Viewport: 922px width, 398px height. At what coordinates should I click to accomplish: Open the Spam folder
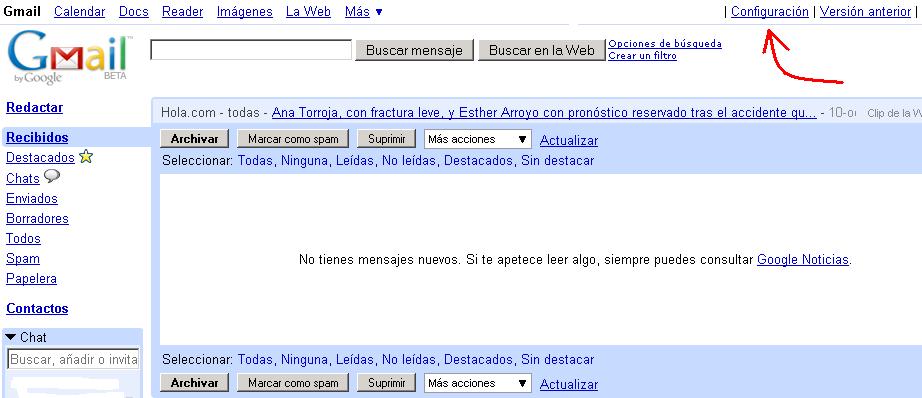22,258
